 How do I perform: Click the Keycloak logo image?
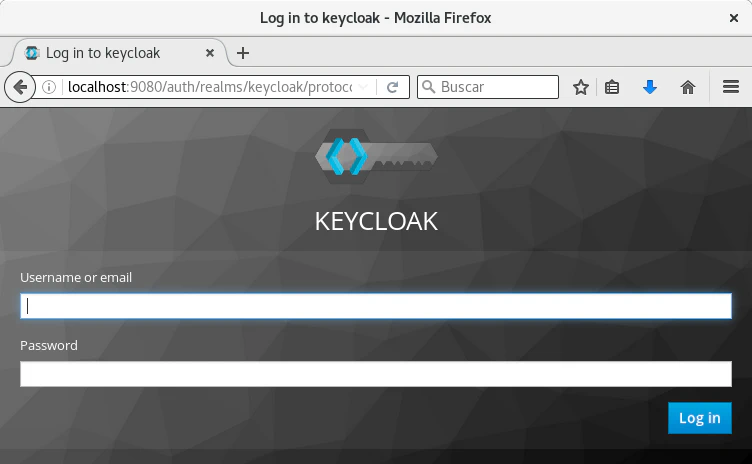click(376, 157)
